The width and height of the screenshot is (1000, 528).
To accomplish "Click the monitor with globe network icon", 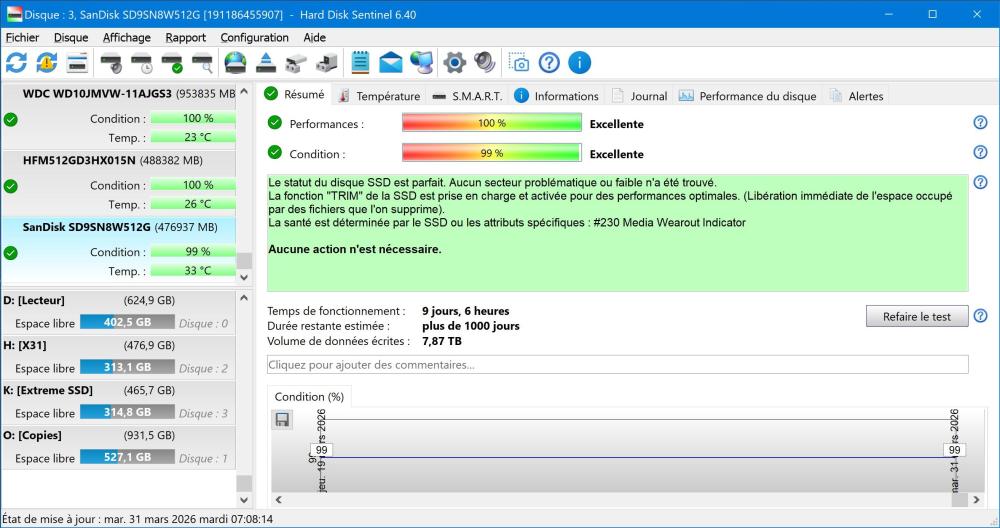I will point(422,62).
